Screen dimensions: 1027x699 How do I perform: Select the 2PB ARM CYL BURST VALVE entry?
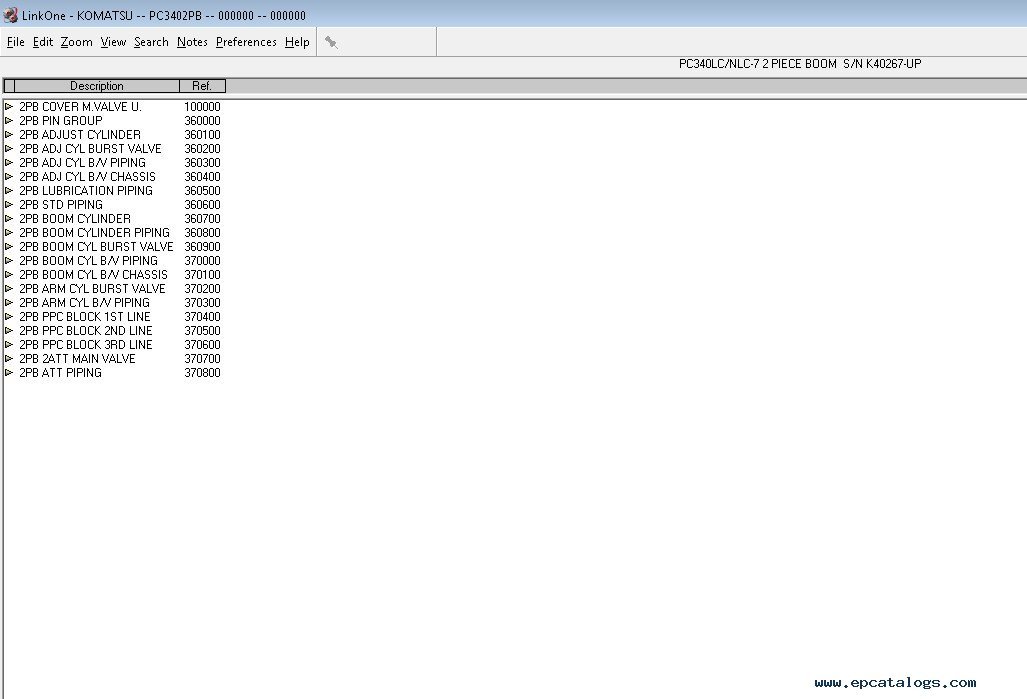(92, 288)
